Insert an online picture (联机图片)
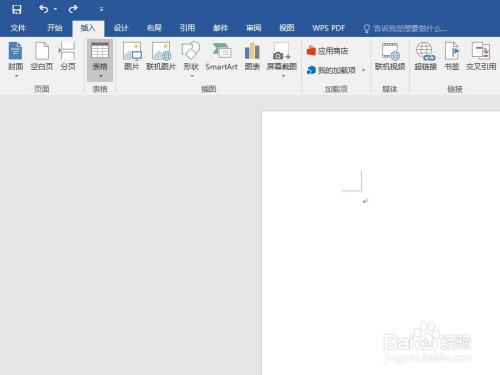 [161, 56]
